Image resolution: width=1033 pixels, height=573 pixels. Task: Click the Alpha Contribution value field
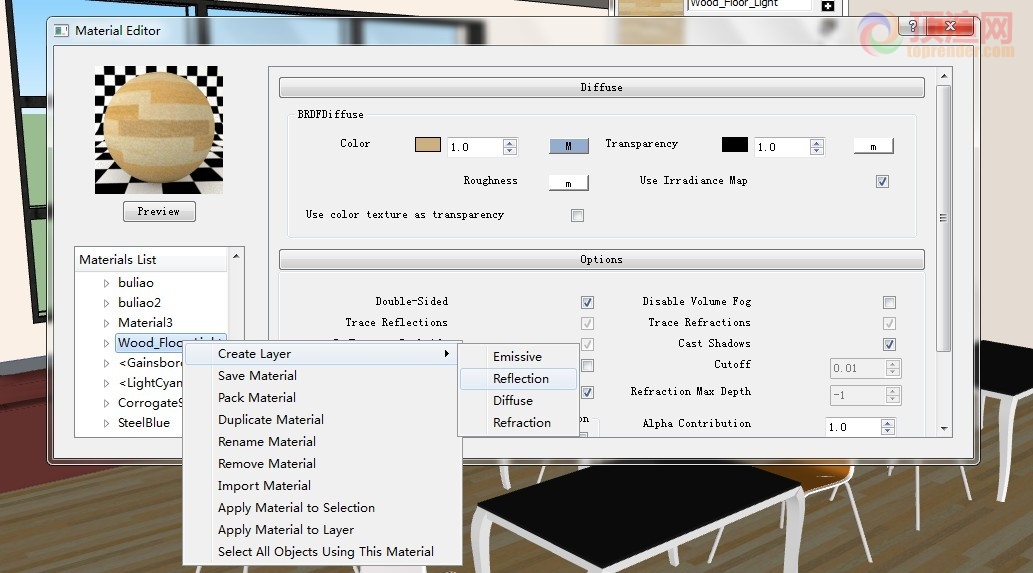pyautogui.click(x=853, y=427)
